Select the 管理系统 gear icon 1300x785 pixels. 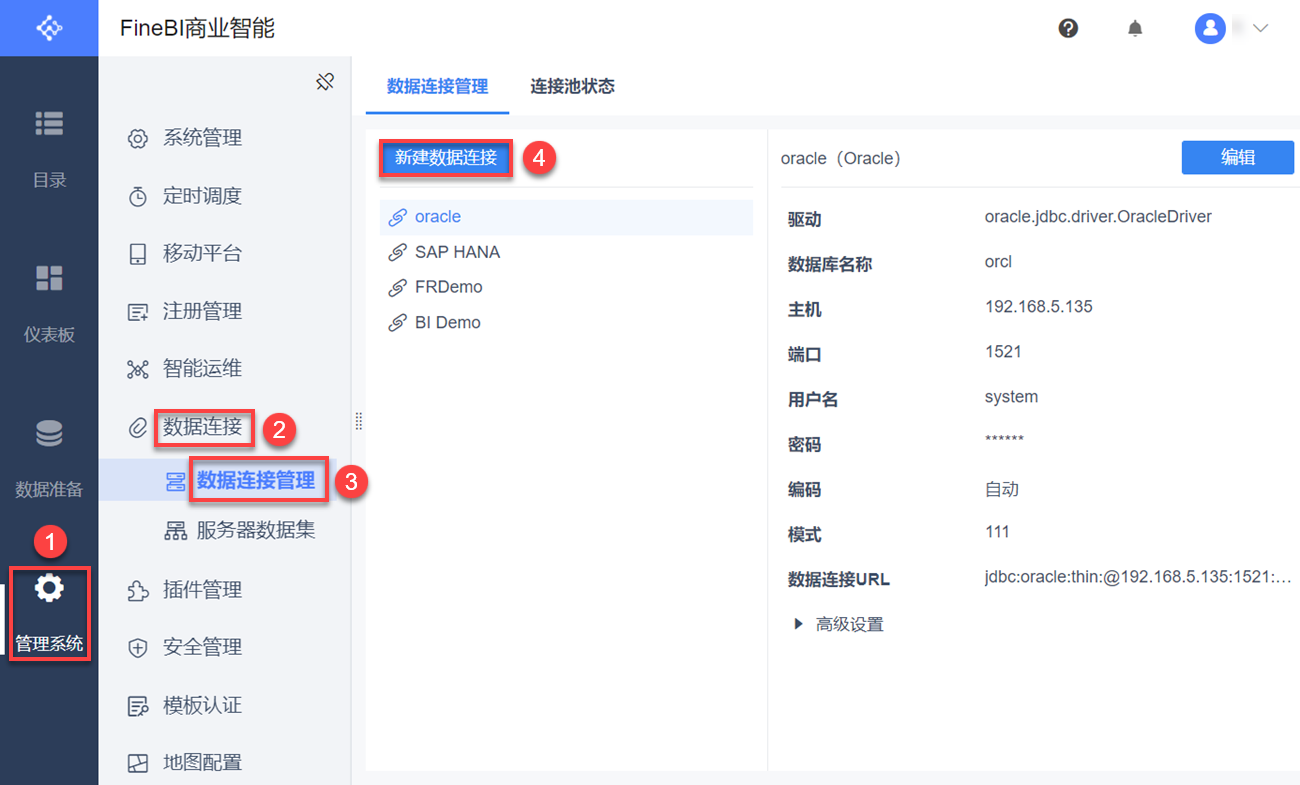(49, 589)
